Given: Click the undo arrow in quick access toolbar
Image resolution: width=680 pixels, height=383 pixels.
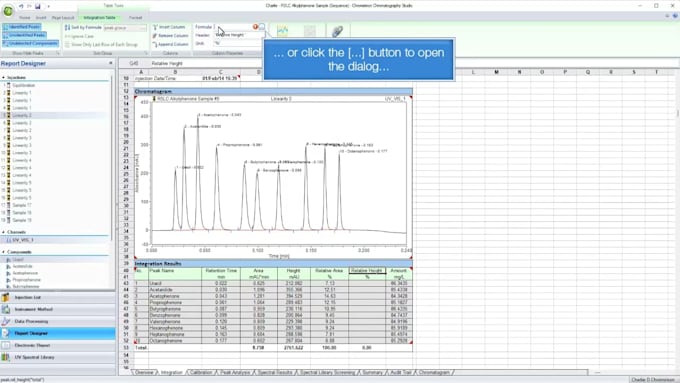Looking at the screenshot, I should click(x=21, y=6).
